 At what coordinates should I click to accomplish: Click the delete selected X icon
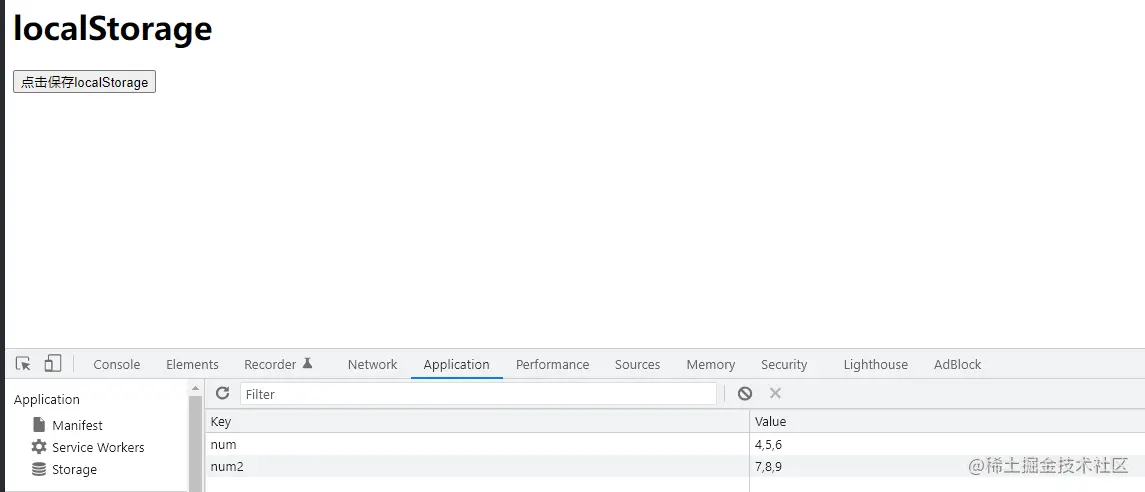776,393
